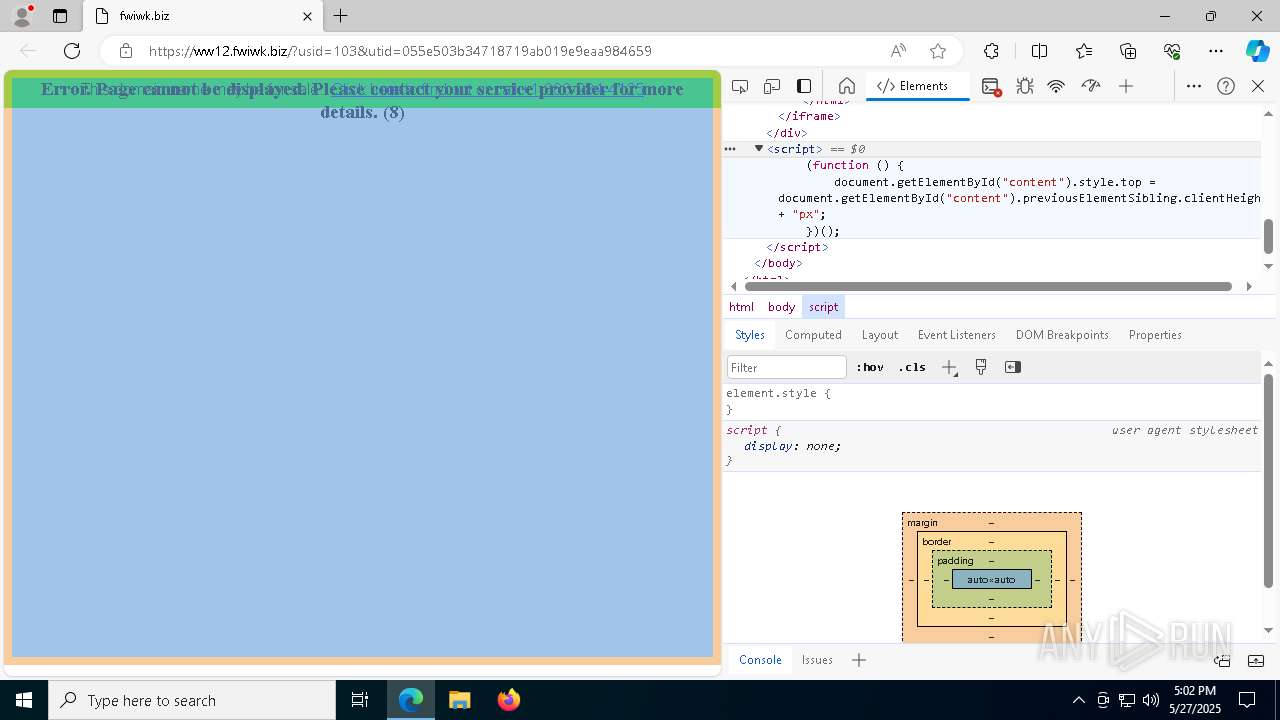Open the Favorites list
The image size is (1280, 720).
1084,51
